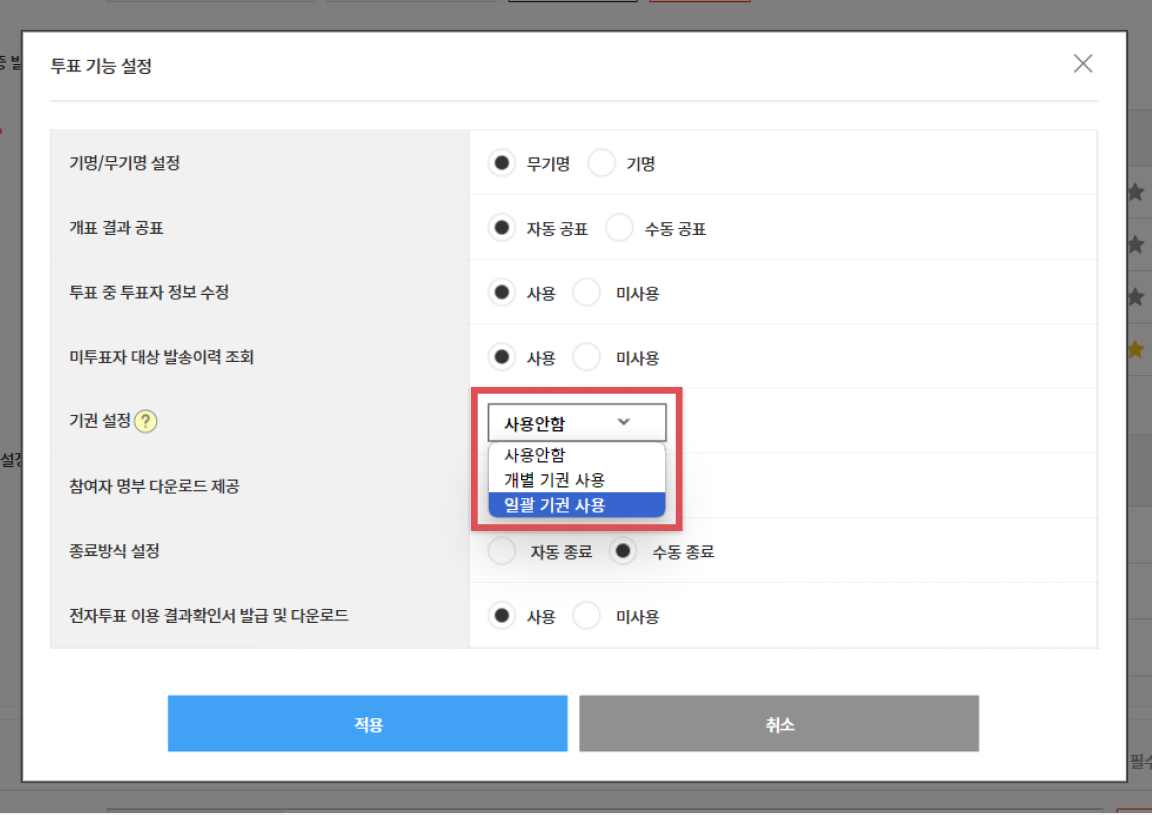Select the 기명 radio button
The height and width of the screenshot is (815, 1152).
pos(601,163)
